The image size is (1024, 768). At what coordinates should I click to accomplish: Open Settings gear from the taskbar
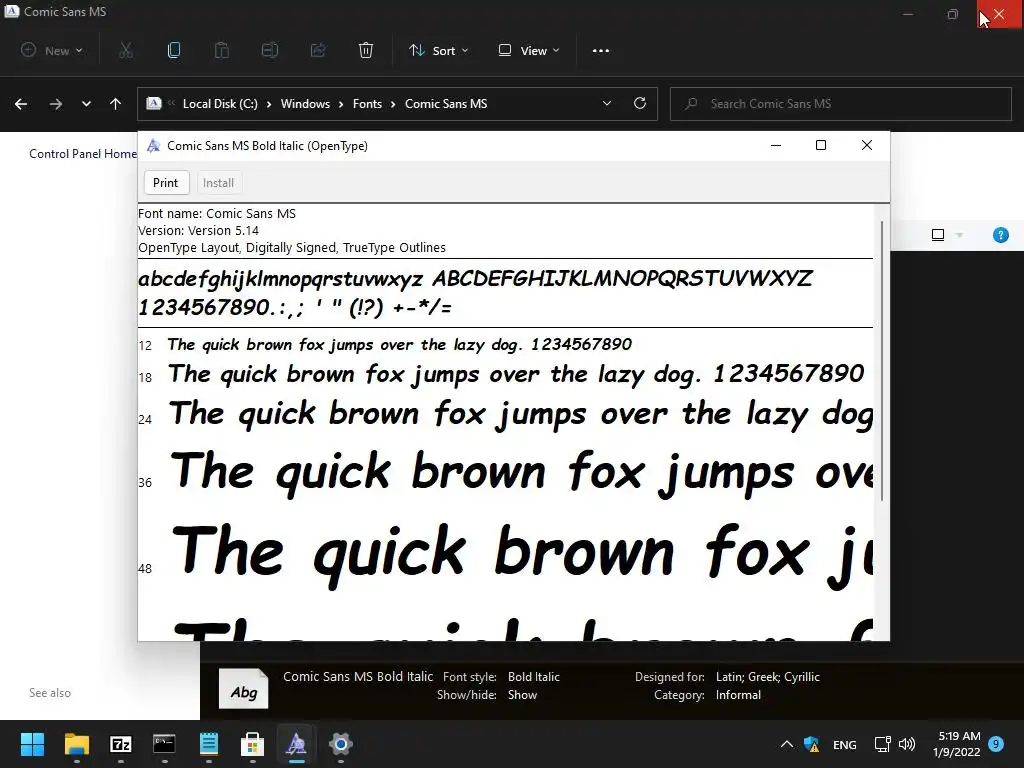tap(340, 744)
